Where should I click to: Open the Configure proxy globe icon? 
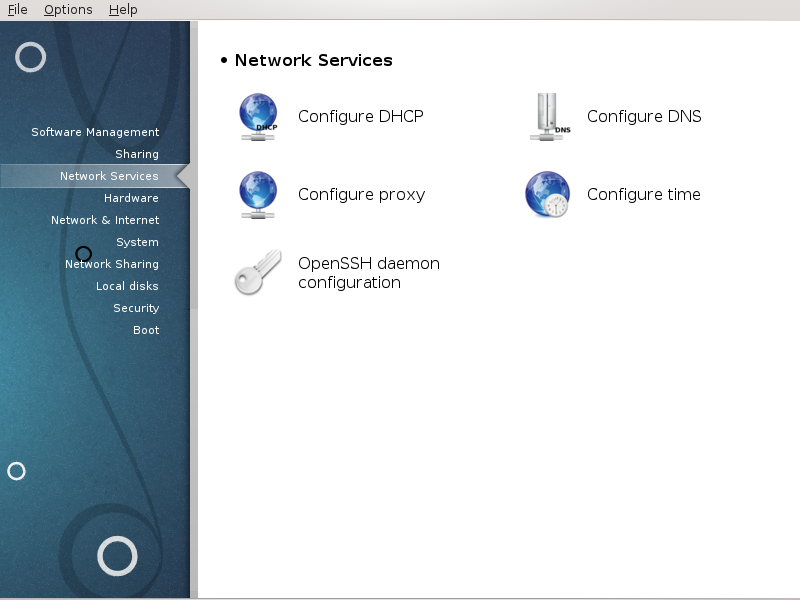(x=258, y=195)
